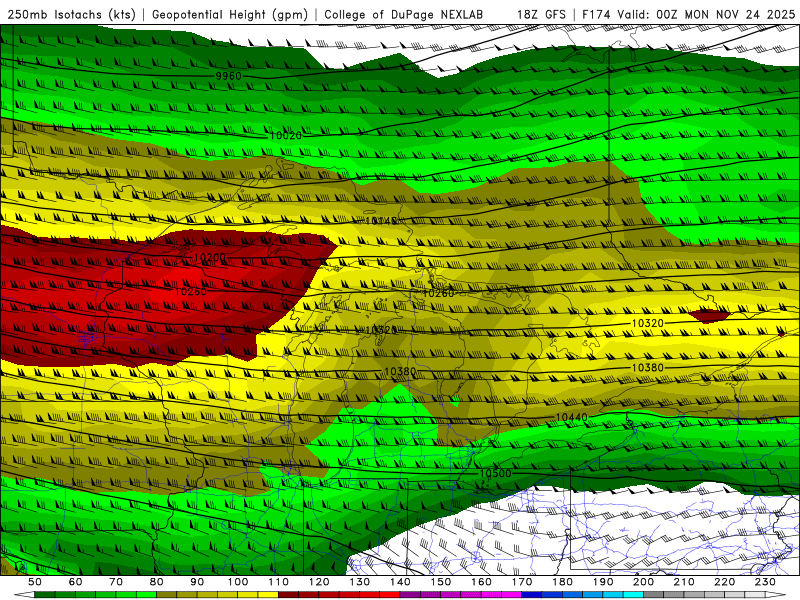This screenshot has width=800, height=600.
Task: Select the 10200 contour label in the jet core
Action: 210,257
